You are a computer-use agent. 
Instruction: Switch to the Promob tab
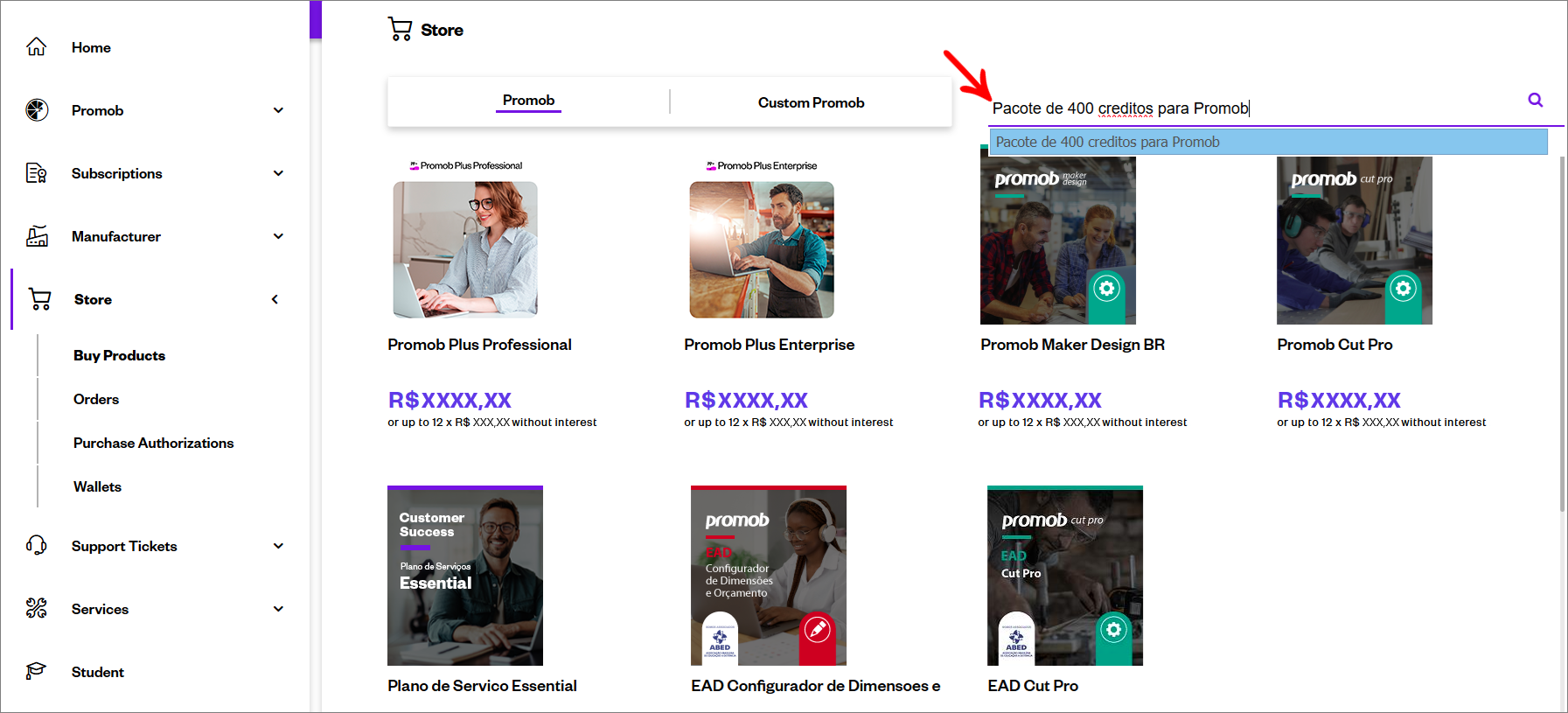tap(528, 101)
